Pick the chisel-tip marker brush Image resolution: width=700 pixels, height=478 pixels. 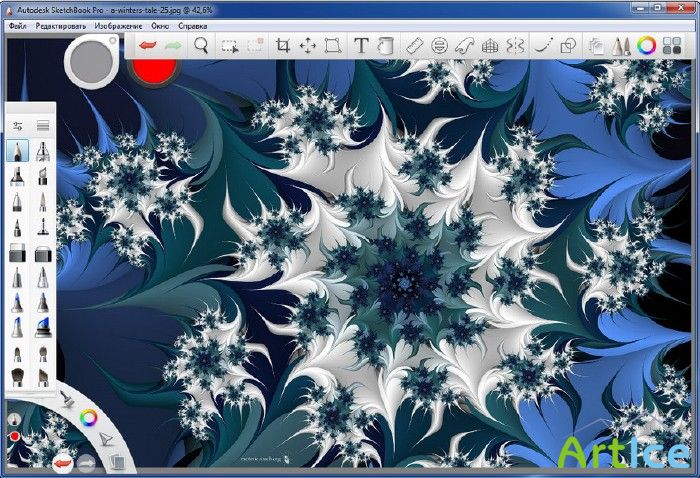coord(43,176)
